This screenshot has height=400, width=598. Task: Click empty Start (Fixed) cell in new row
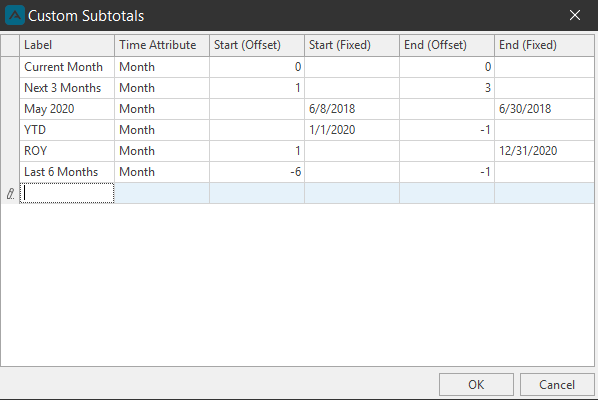click(x=352, y=193)
